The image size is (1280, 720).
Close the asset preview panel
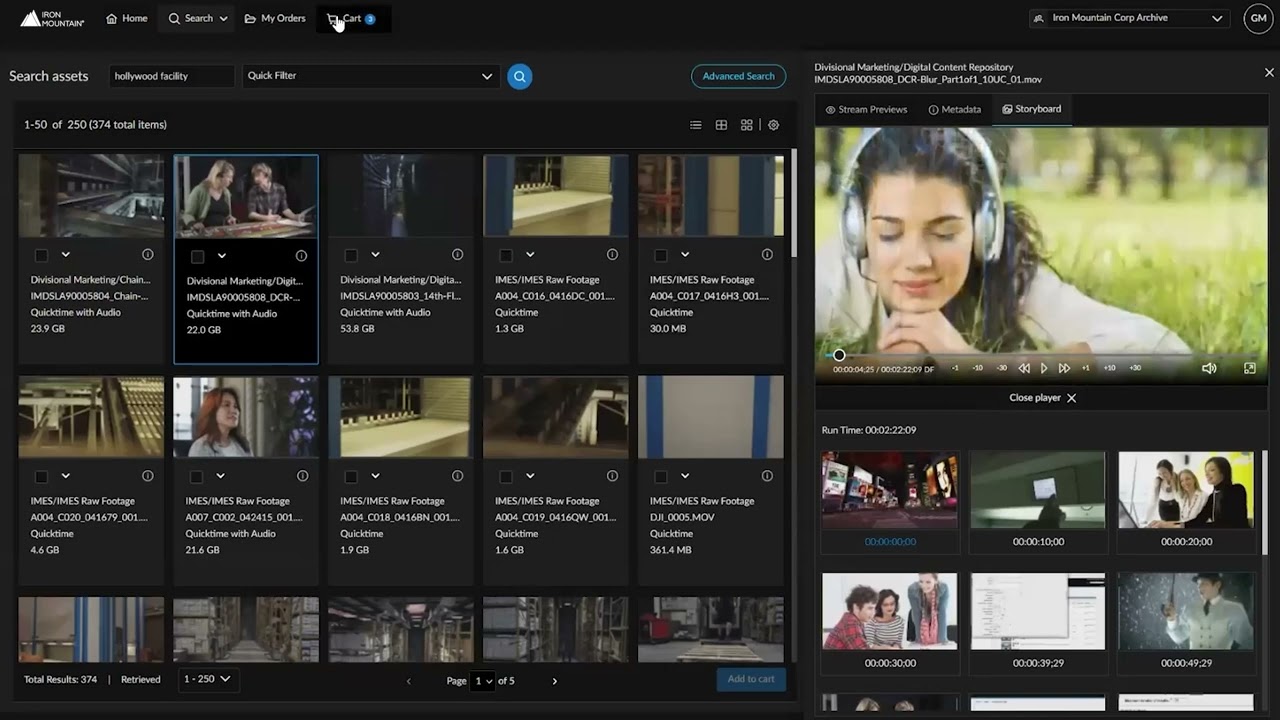1269,73
